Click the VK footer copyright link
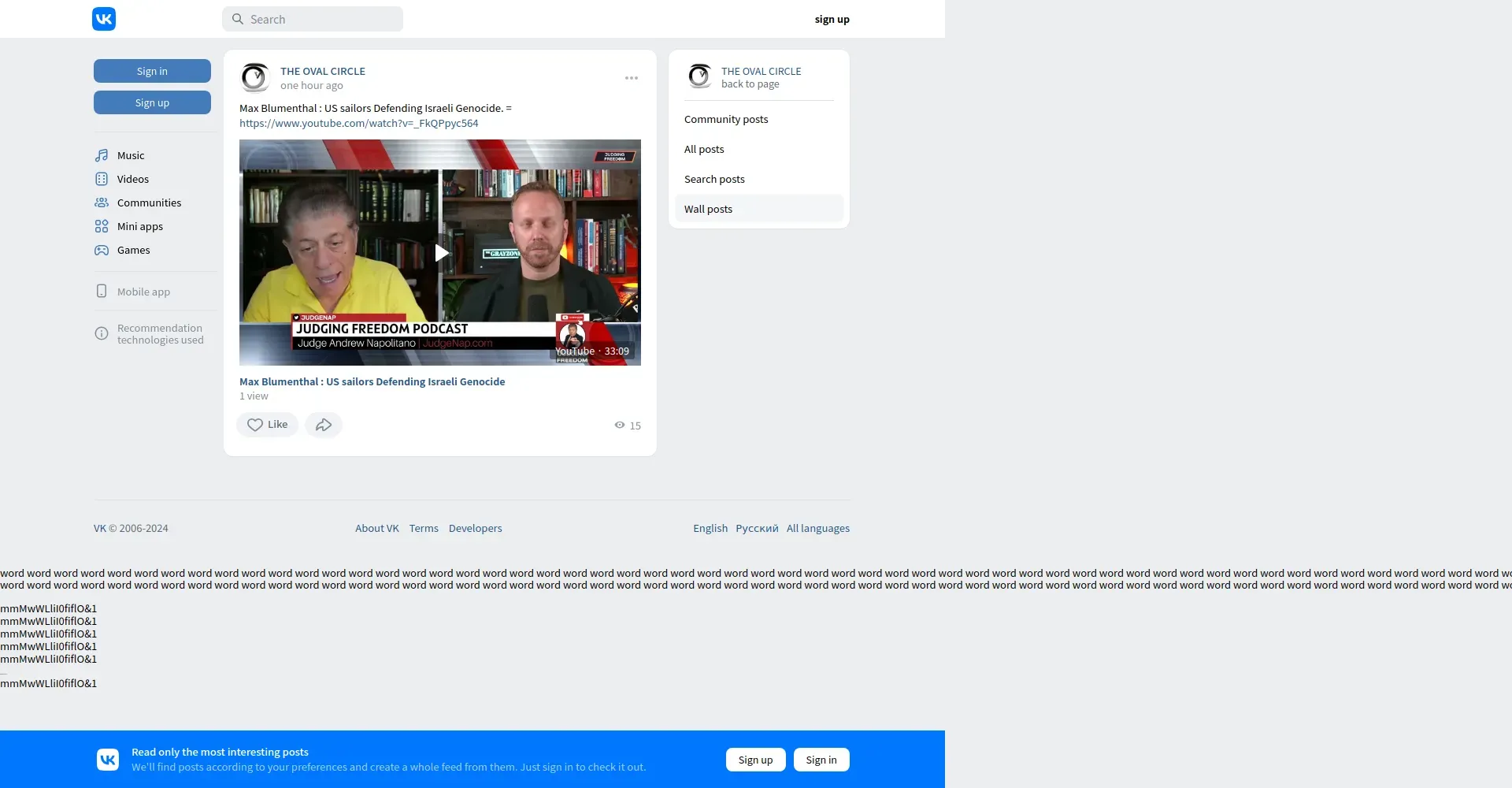The height and width of the screenshot is (788, 1512). coord(100,529)
